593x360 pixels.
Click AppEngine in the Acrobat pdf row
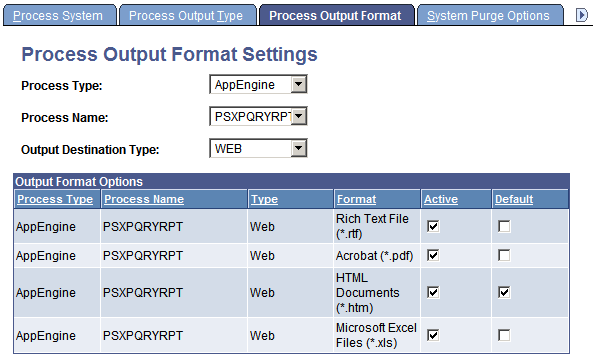(46, 256)
